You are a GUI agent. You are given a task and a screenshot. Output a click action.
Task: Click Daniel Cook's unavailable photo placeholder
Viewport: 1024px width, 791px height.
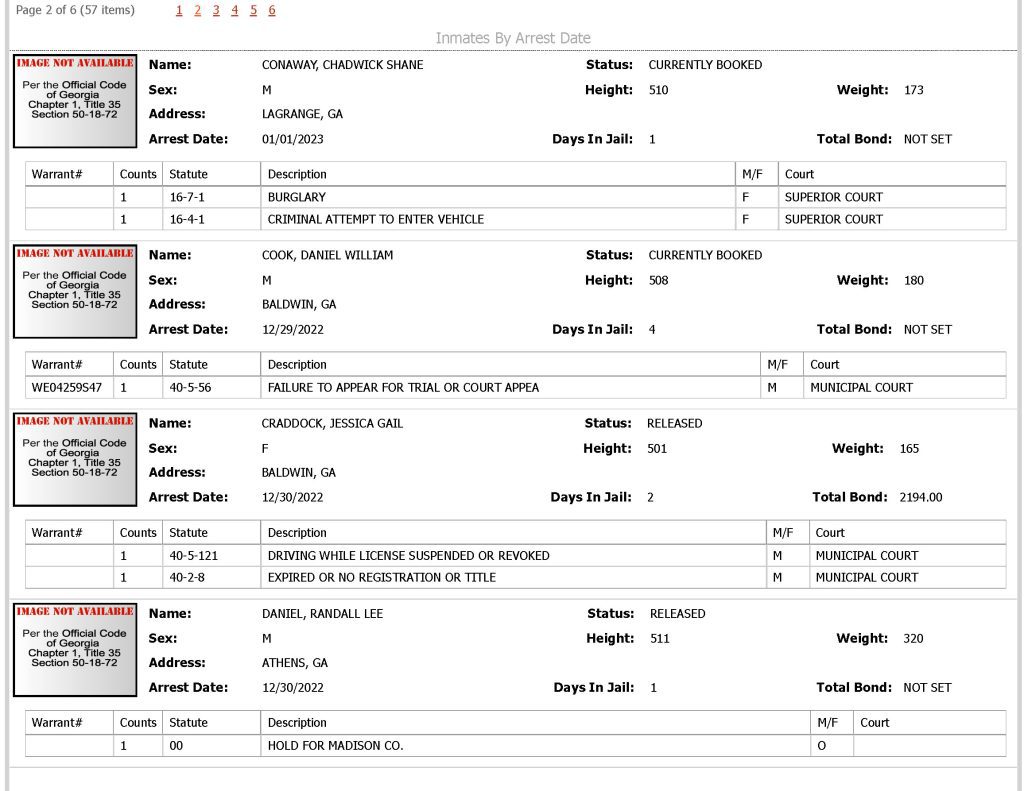75,291
